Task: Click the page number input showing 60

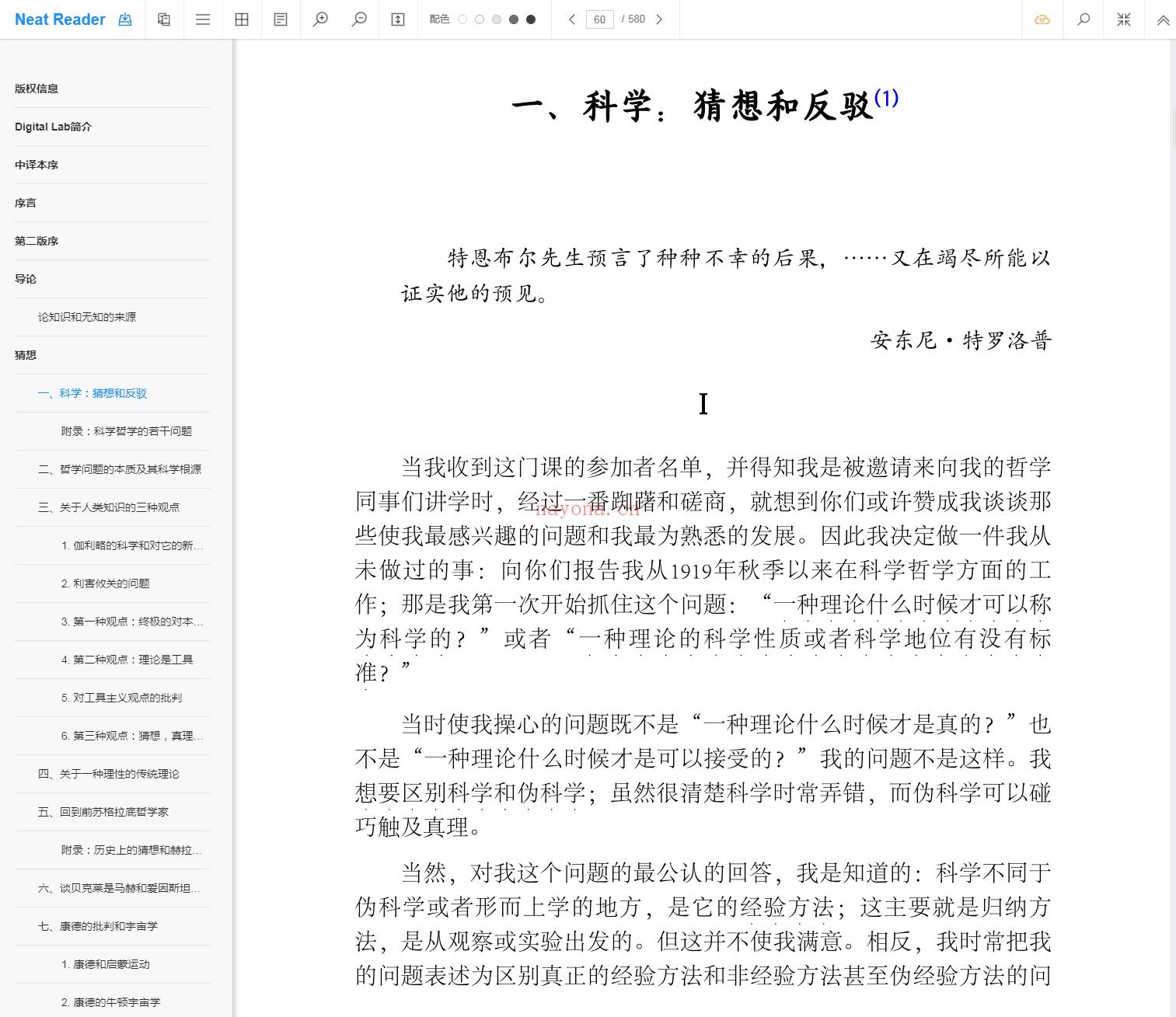Action: coord(600,19)
